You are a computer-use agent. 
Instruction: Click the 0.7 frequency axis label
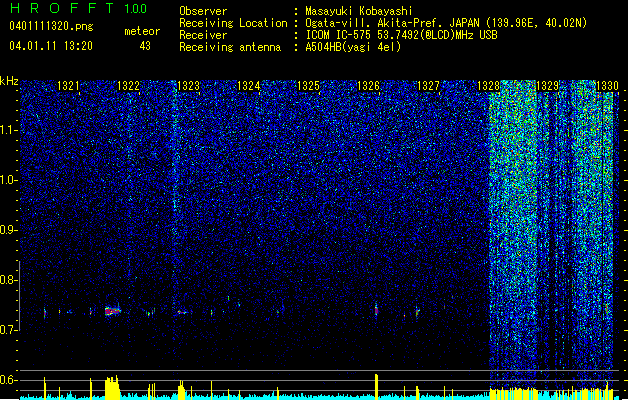(x=9, y=330)
